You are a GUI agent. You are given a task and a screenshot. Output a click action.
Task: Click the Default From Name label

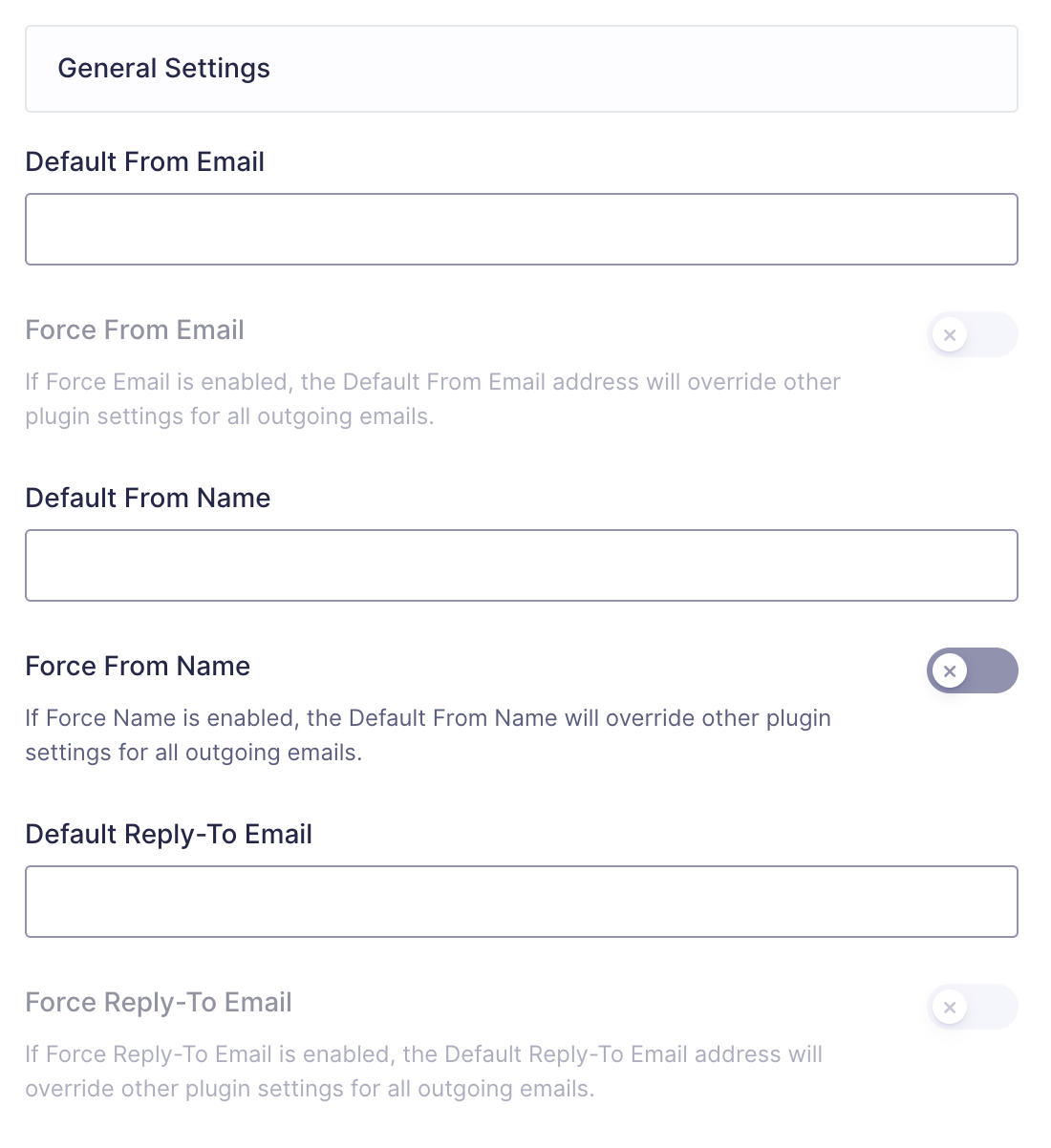[148, 498]
